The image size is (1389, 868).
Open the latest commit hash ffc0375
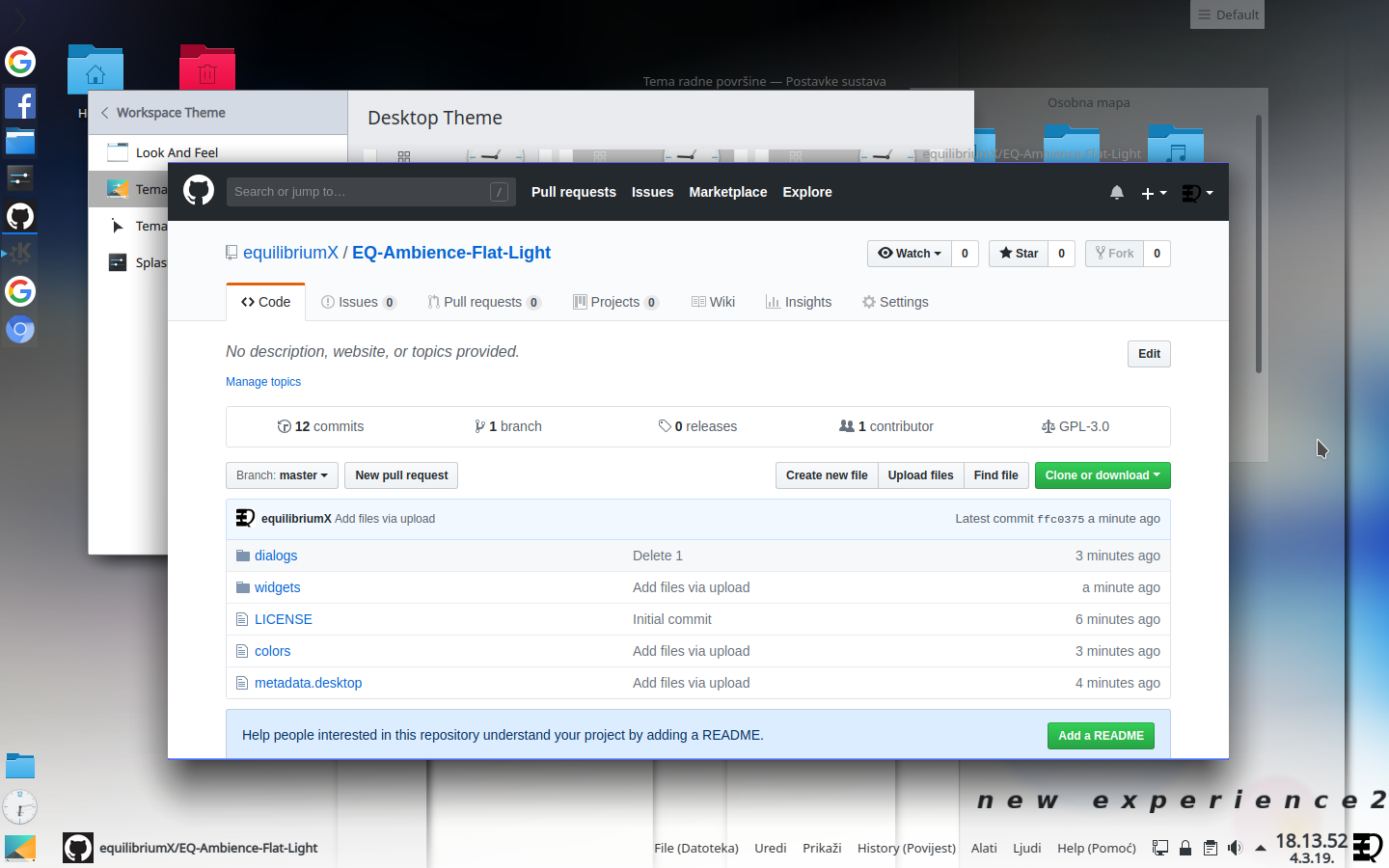coord(1060,519)
